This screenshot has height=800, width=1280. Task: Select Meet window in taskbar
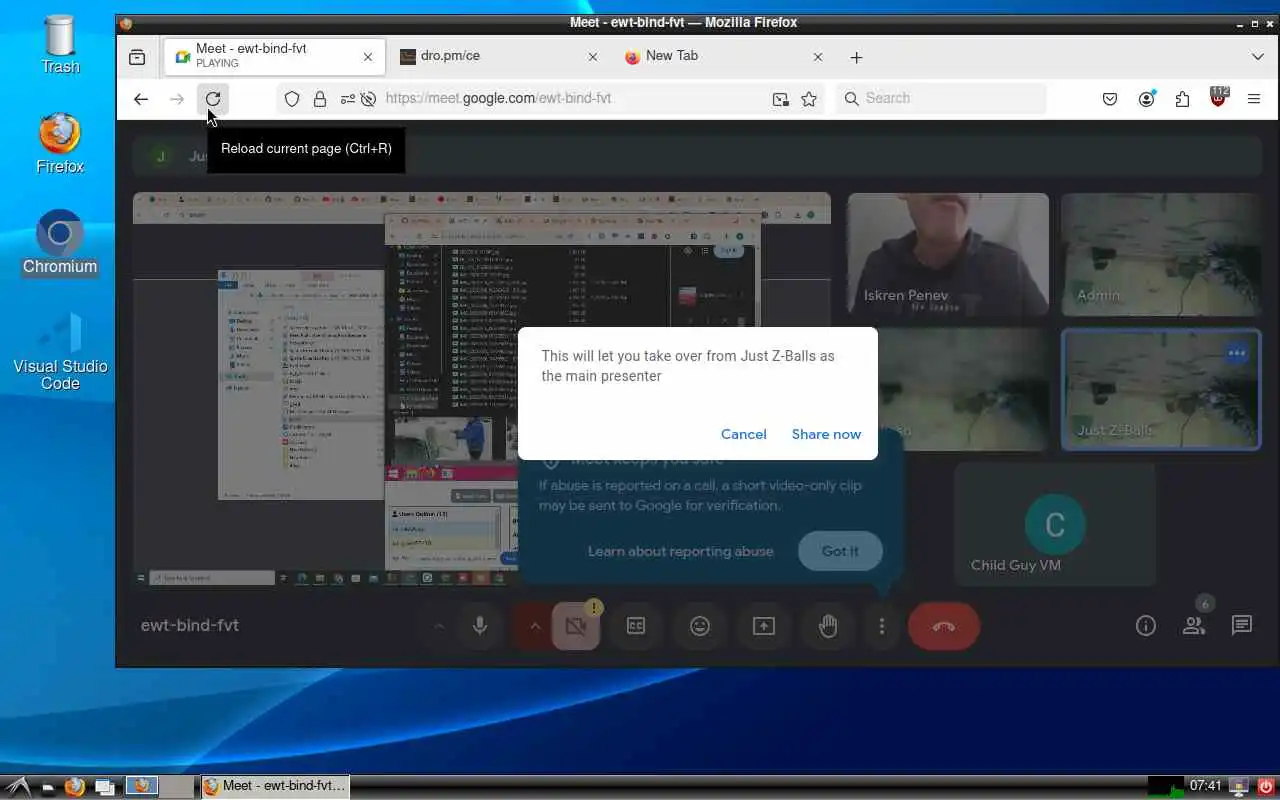pyautogui.click(x=275, y=786)
